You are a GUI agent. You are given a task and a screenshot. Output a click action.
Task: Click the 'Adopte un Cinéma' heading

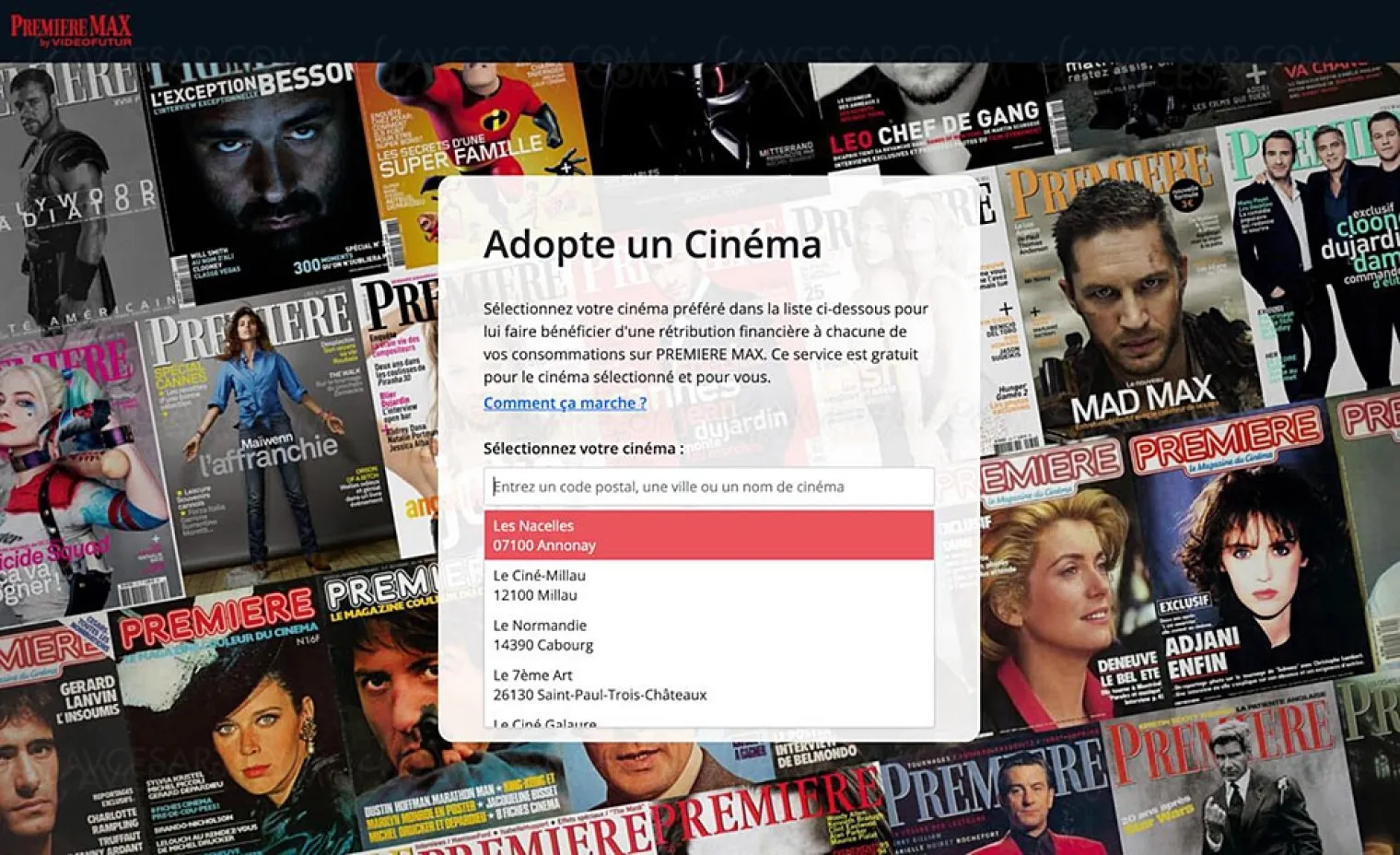pos(652,244)
